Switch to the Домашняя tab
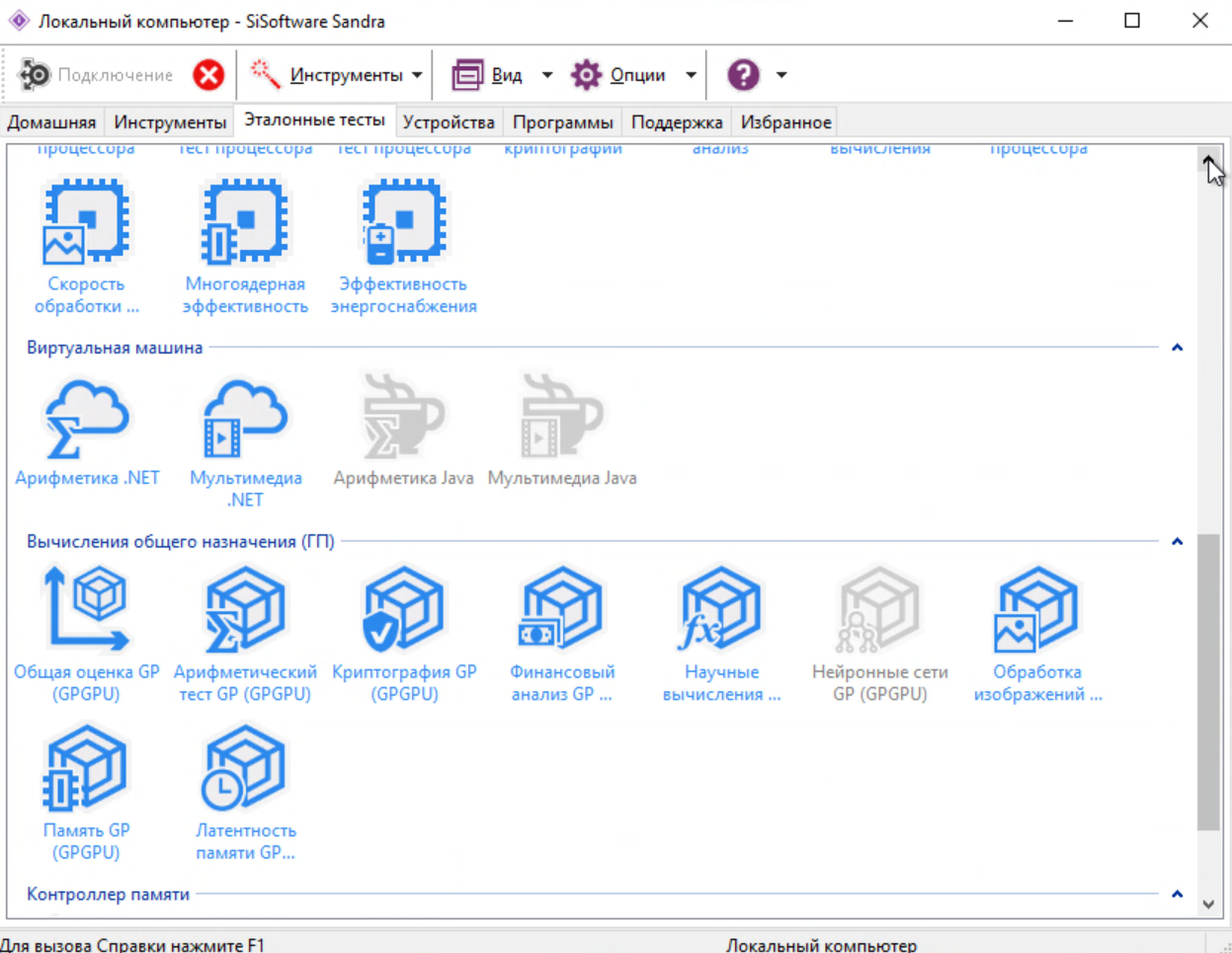Screen dimensions: 1232x953 [x=51, y=122]
